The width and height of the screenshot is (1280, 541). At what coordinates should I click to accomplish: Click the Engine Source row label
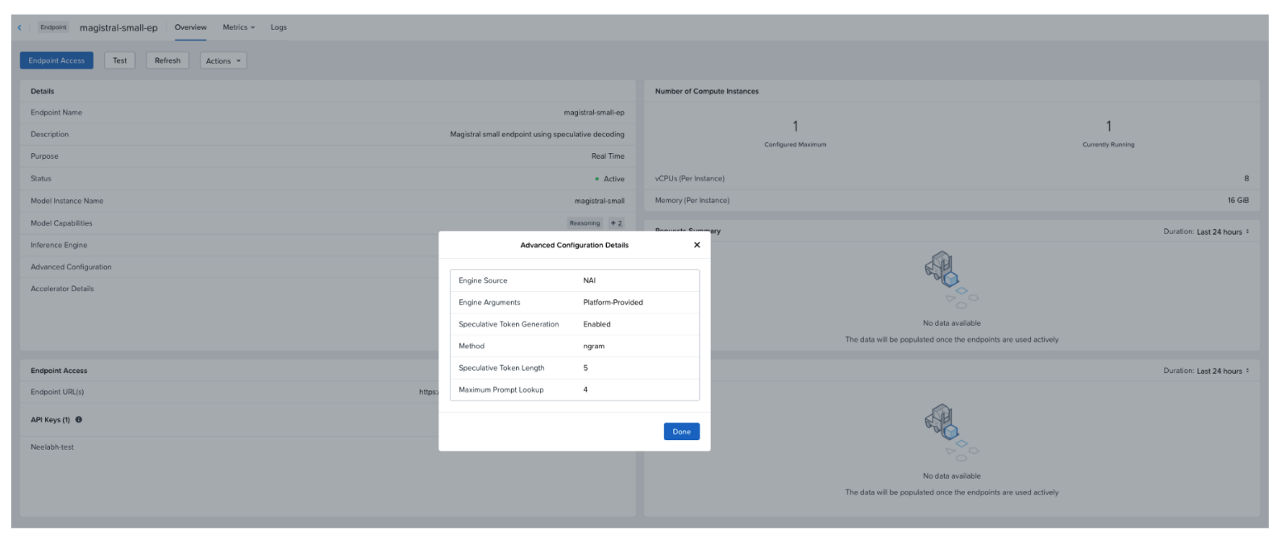483,280
